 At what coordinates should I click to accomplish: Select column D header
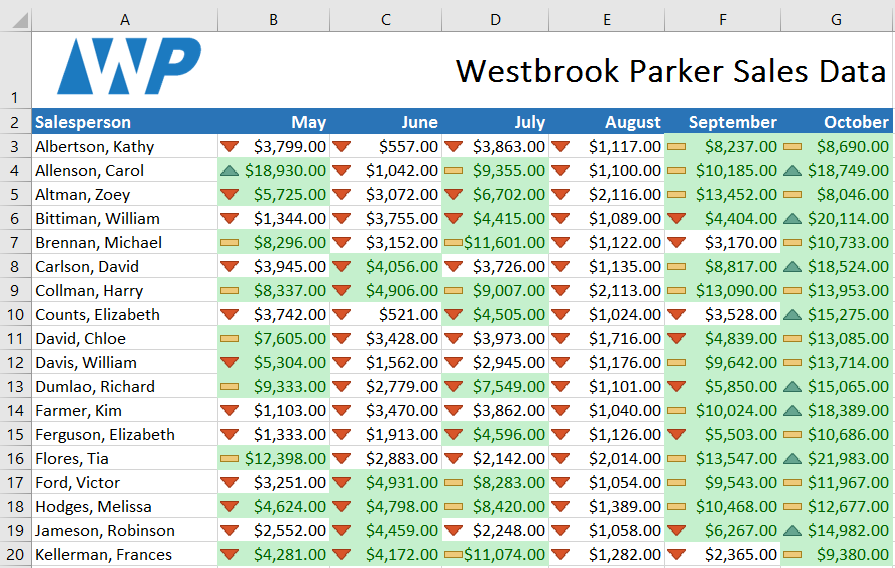496,19
